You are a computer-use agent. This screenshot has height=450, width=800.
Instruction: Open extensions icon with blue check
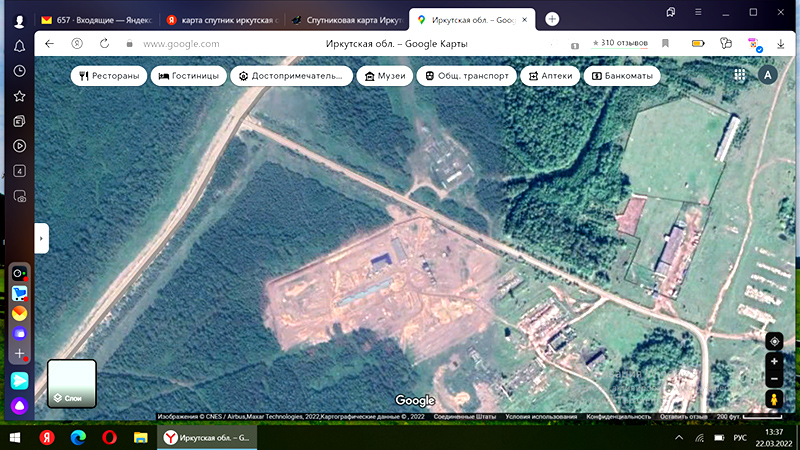[754, 44]
